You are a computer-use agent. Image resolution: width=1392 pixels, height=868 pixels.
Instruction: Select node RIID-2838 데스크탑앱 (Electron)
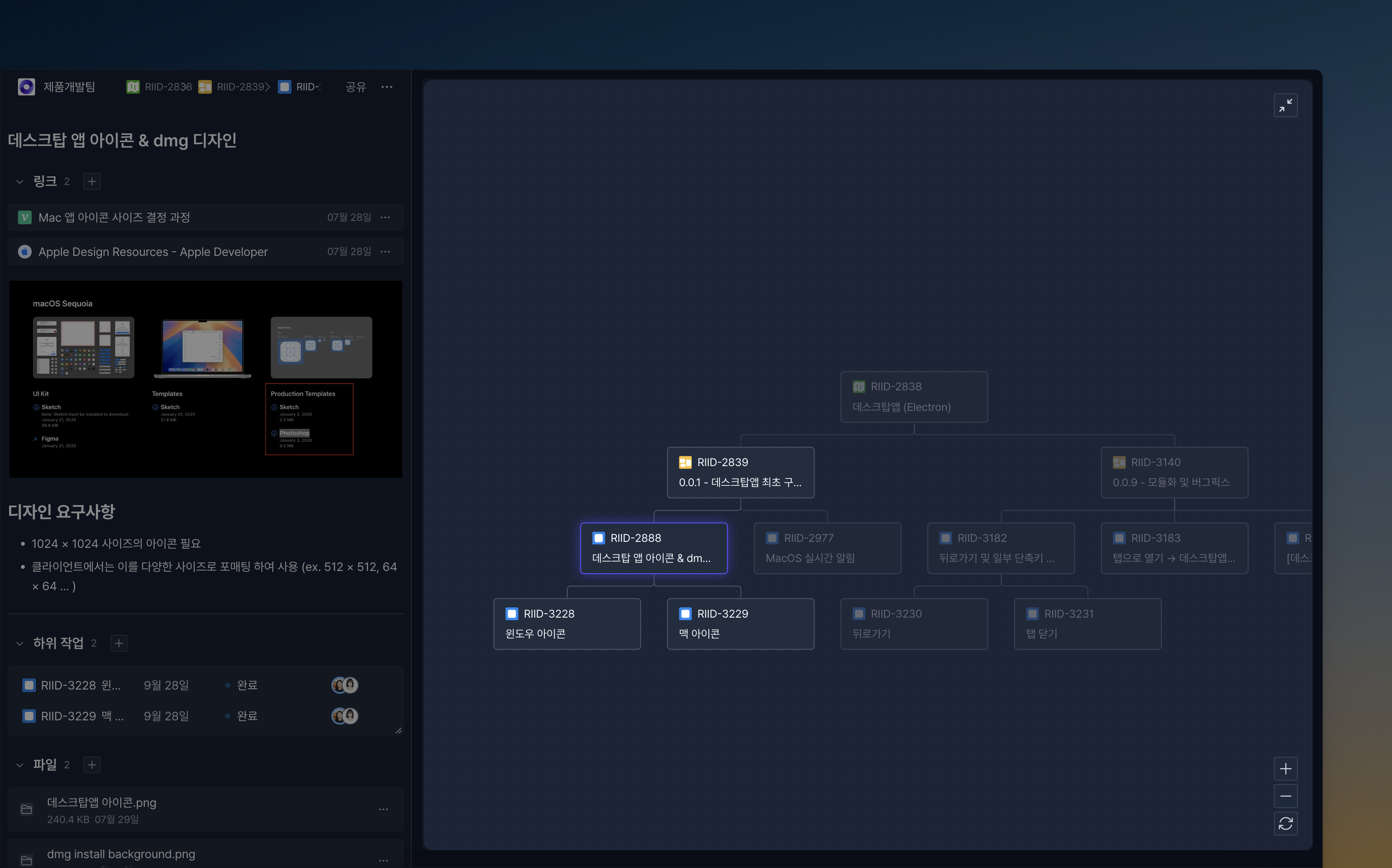pos(914,397)
